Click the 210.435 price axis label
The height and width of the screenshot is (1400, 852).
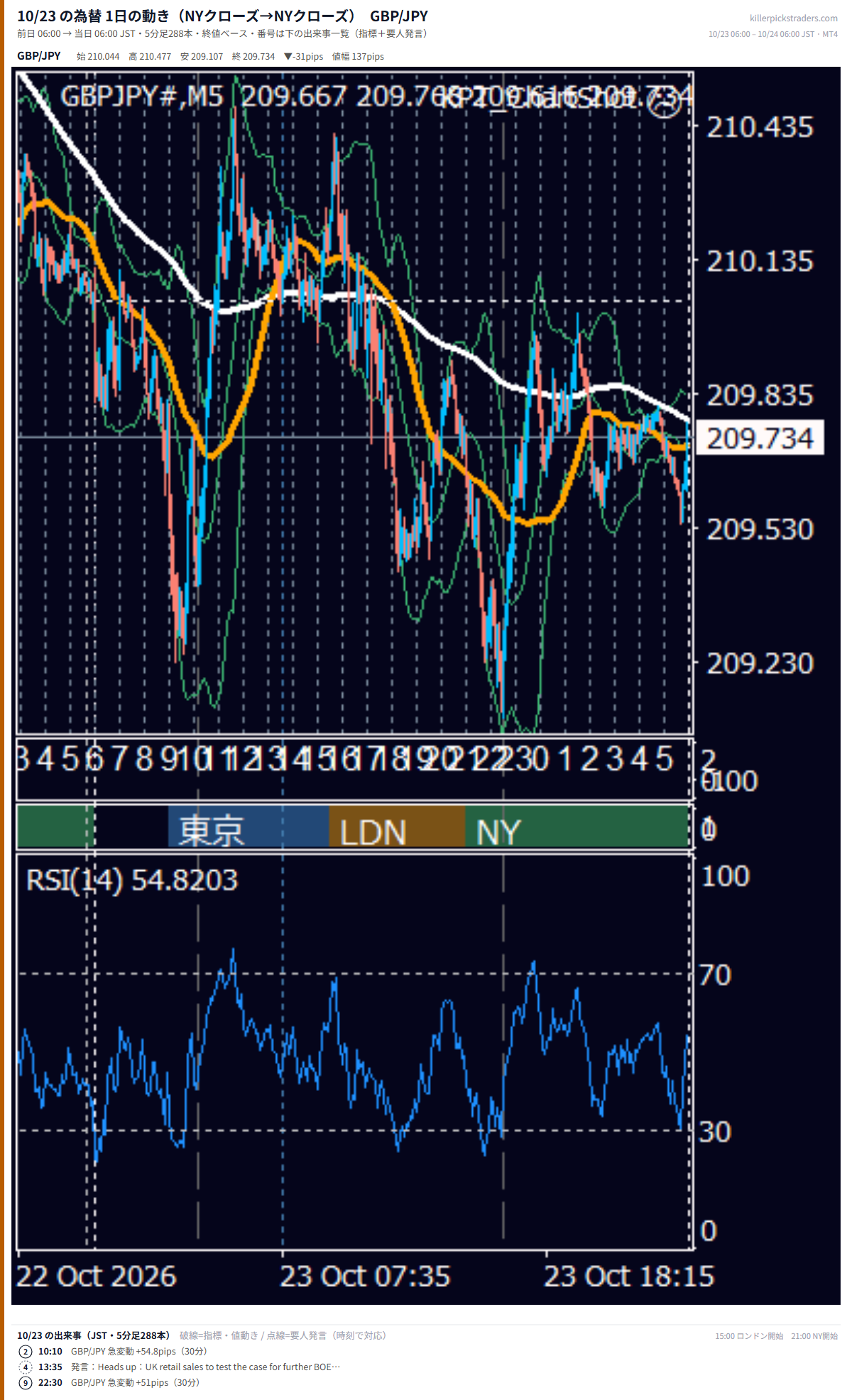[760, 127]
